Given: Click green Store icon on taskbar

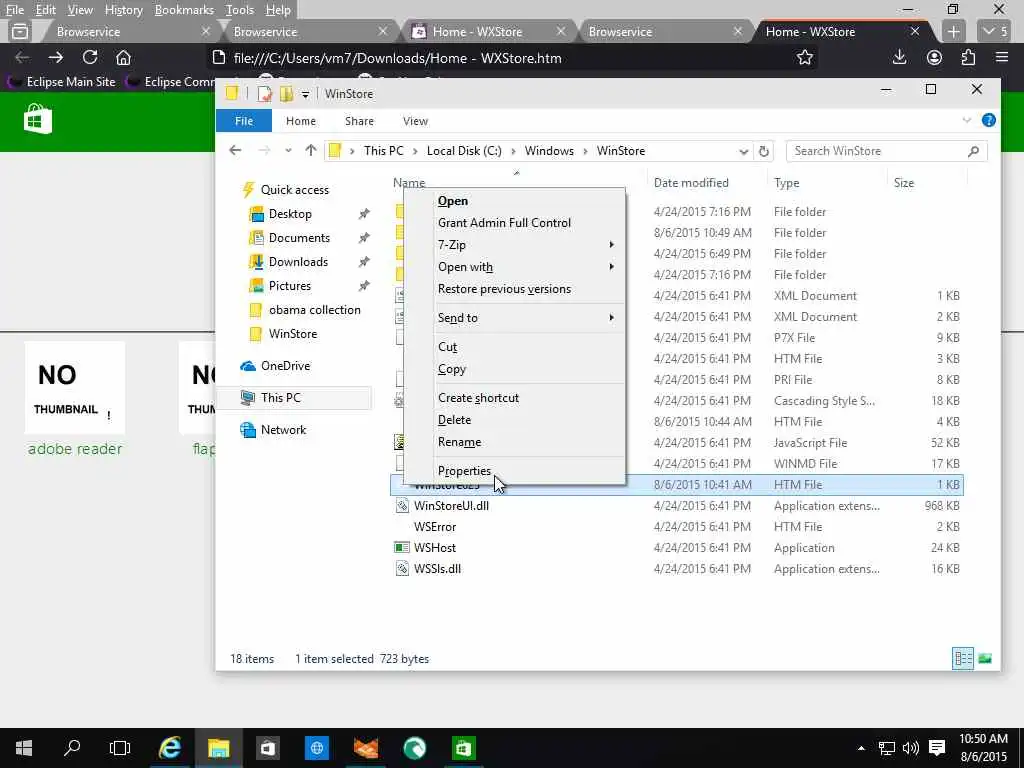Looking at the screenshot, I should (x=463, y=748).
